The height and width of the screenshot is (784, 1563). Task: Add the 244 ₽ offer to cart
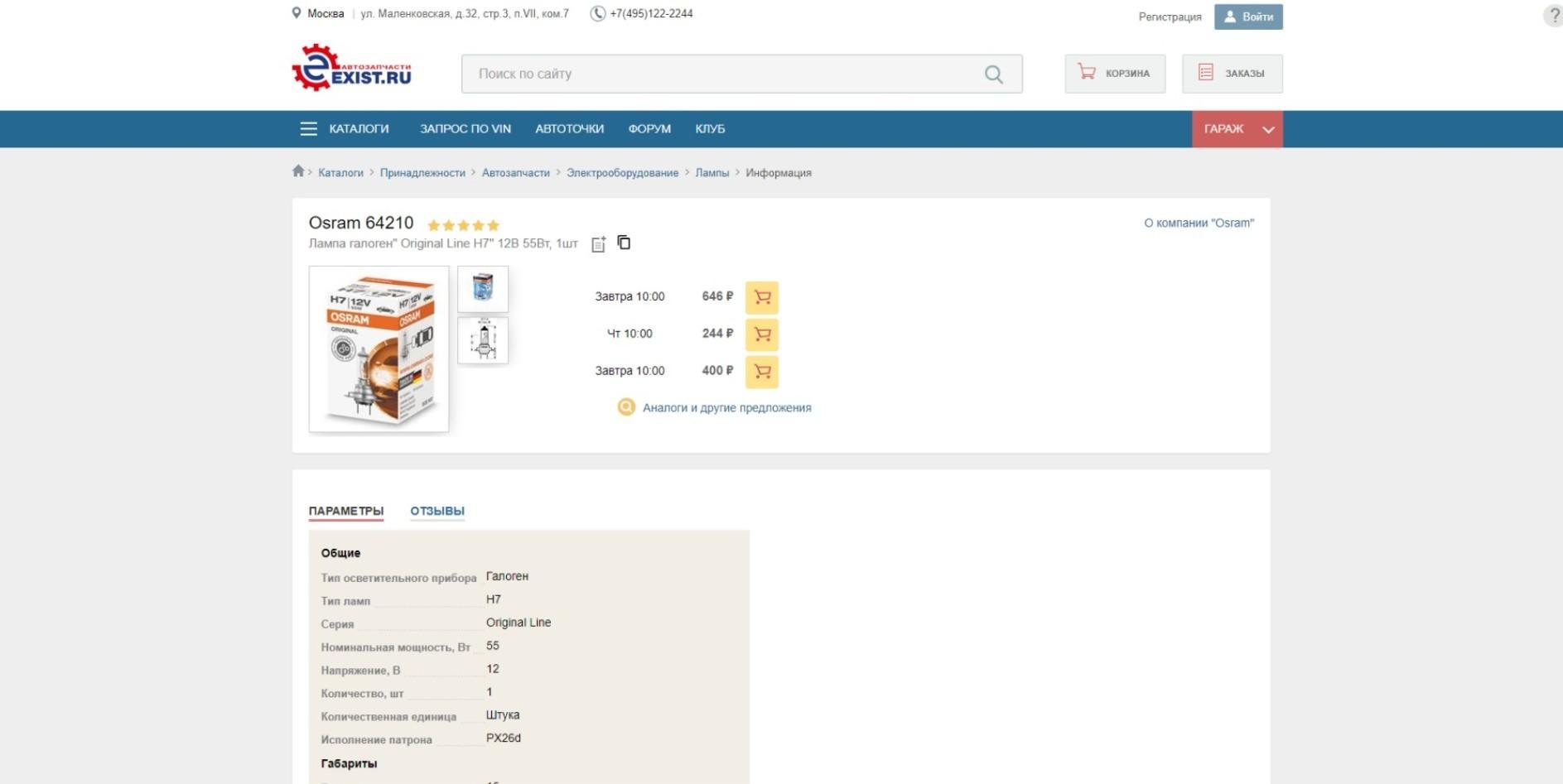tap(762, 334)
